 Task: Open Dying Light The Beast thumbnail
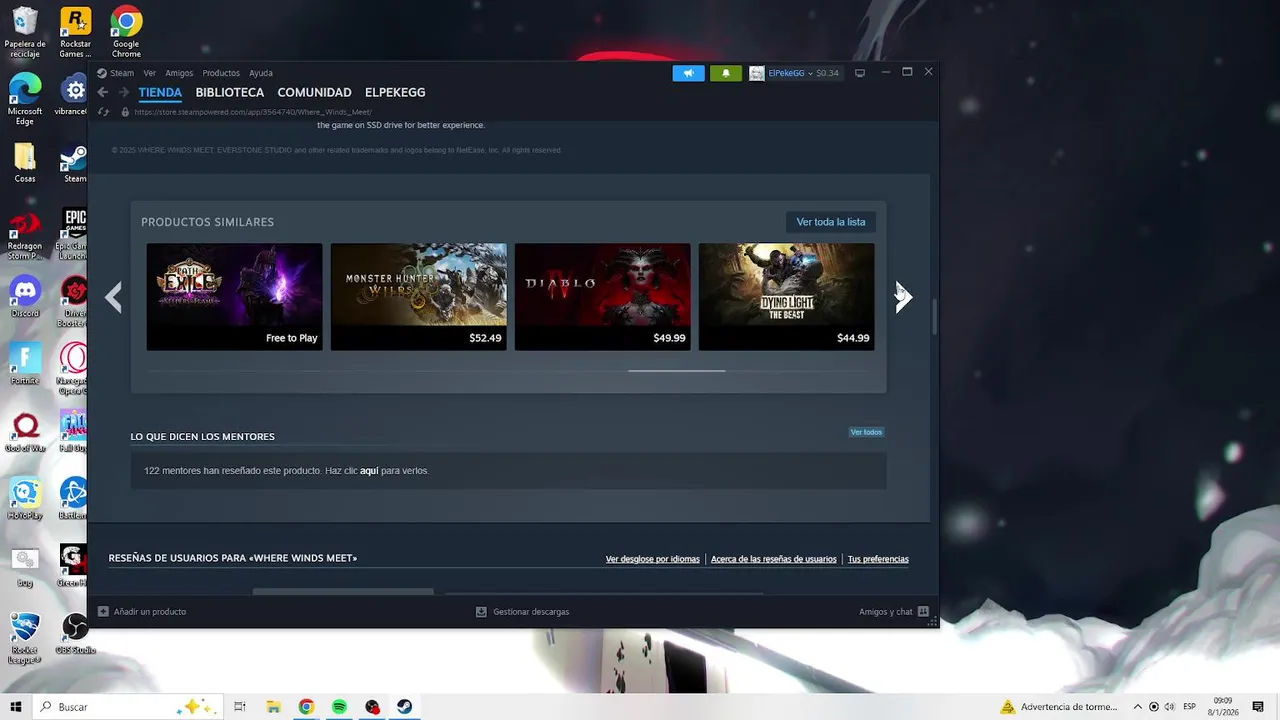point(787,297)
